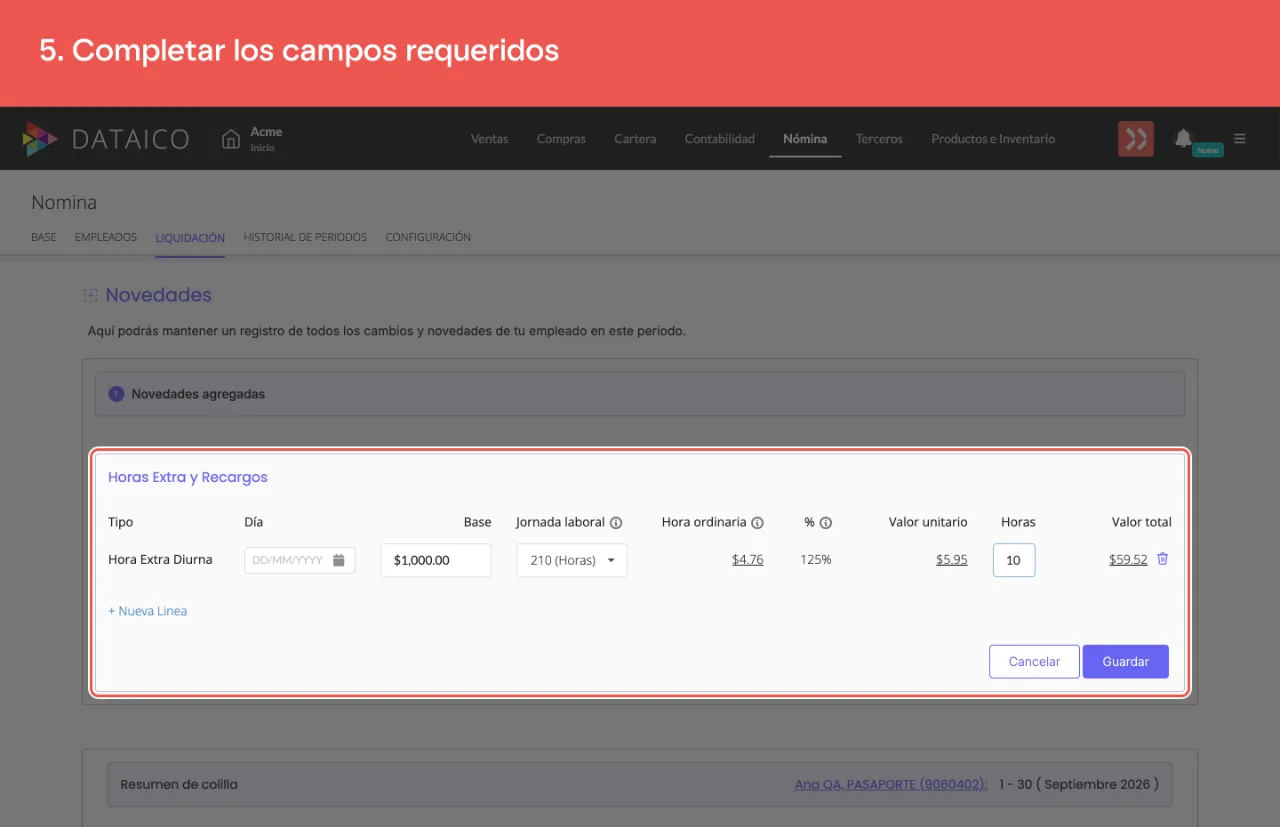The image size is (1280, 827).
Task: Open the Compras menu
Action: click(561, 139)
